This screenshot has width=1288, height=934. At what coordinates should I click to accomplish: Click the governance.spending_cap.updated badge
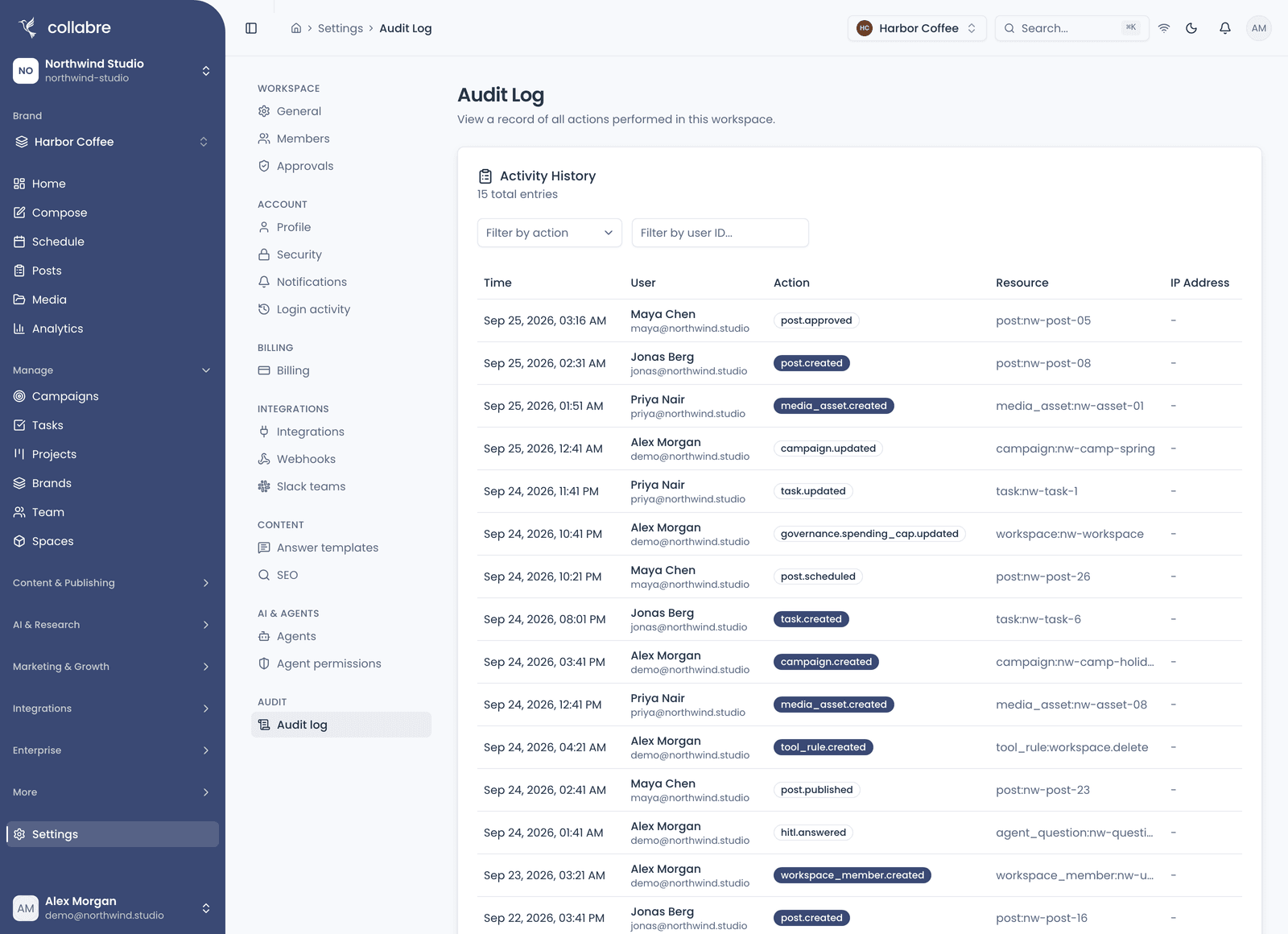point(869,534)
